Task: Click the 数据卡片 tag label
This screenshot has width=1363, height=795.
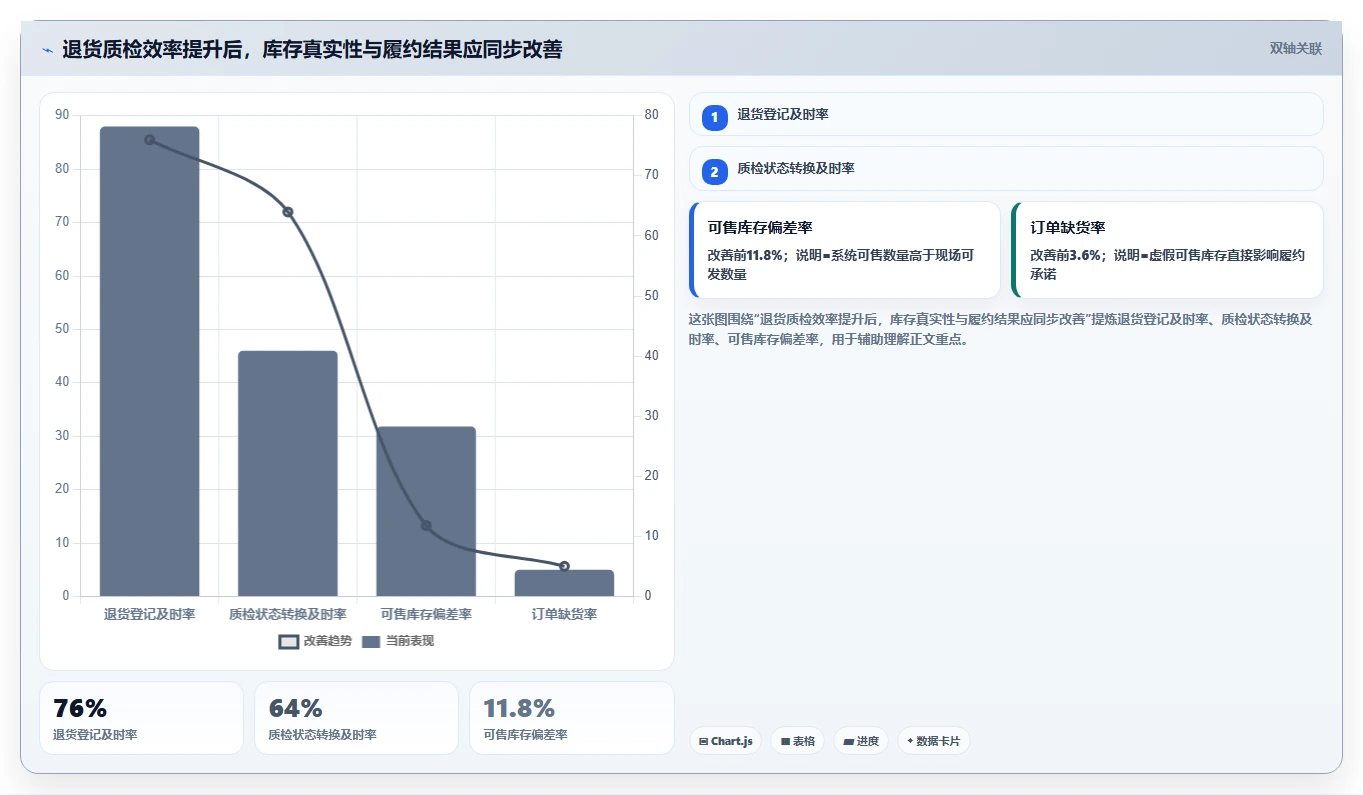Action: (x=938, y=742)
